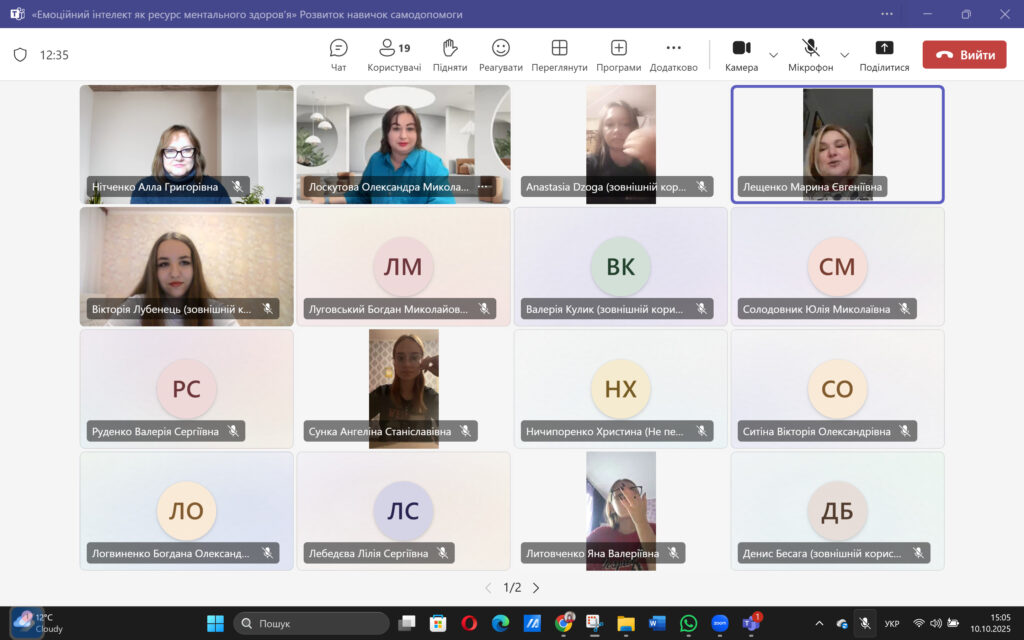The height and width of the screenshot is (640, 1024).
Task: Go to next page of participants
Action: click(536, 588)
